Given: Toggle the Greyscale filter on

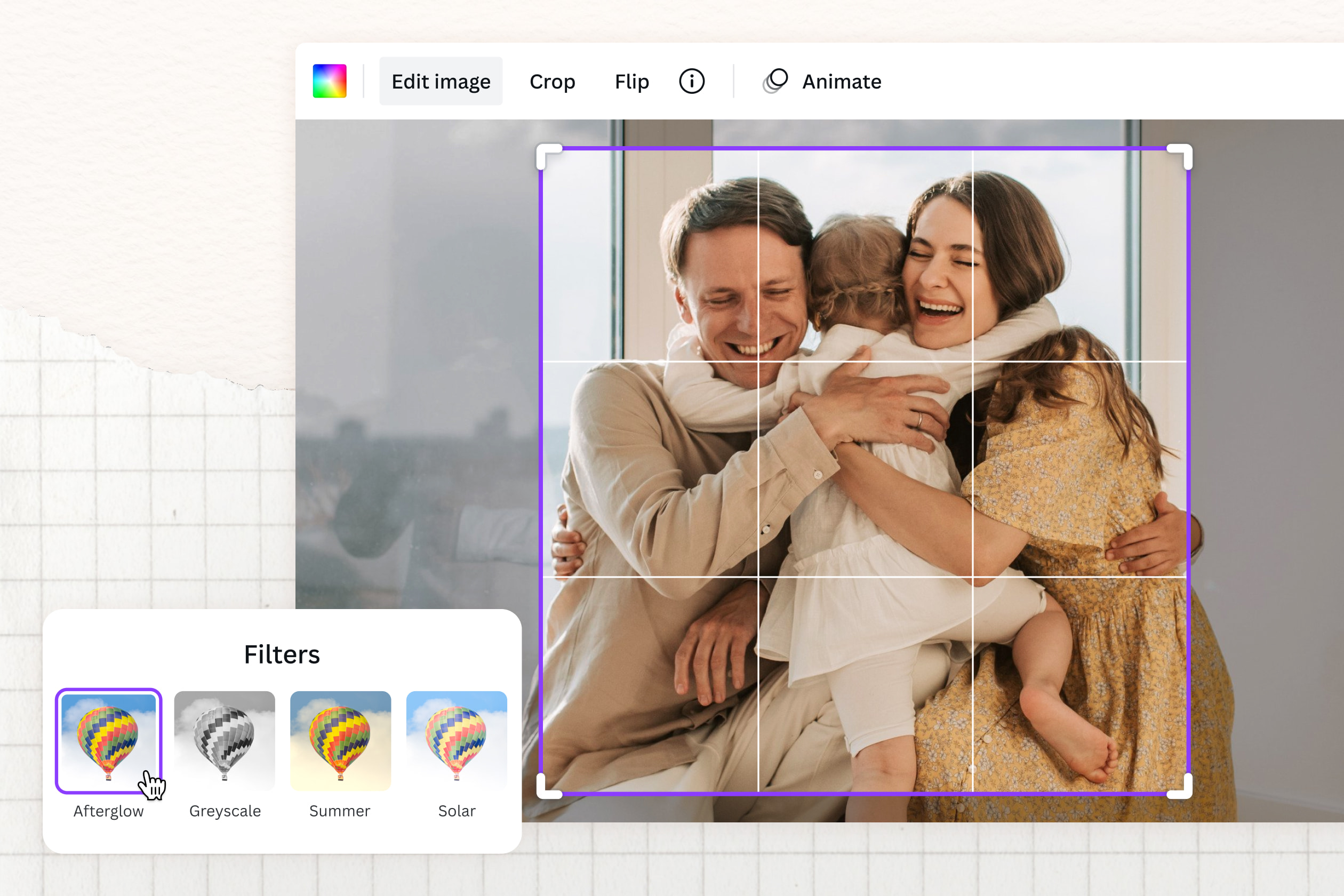Looking at the screenshot, I should click(x=225, y=740).
